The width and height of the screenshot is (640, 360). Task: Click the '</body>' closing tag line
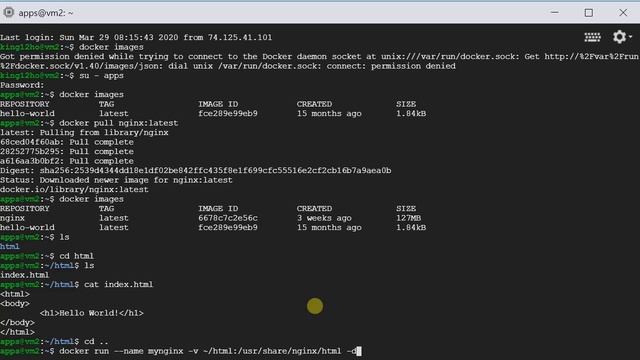click(x=17, y=322)
